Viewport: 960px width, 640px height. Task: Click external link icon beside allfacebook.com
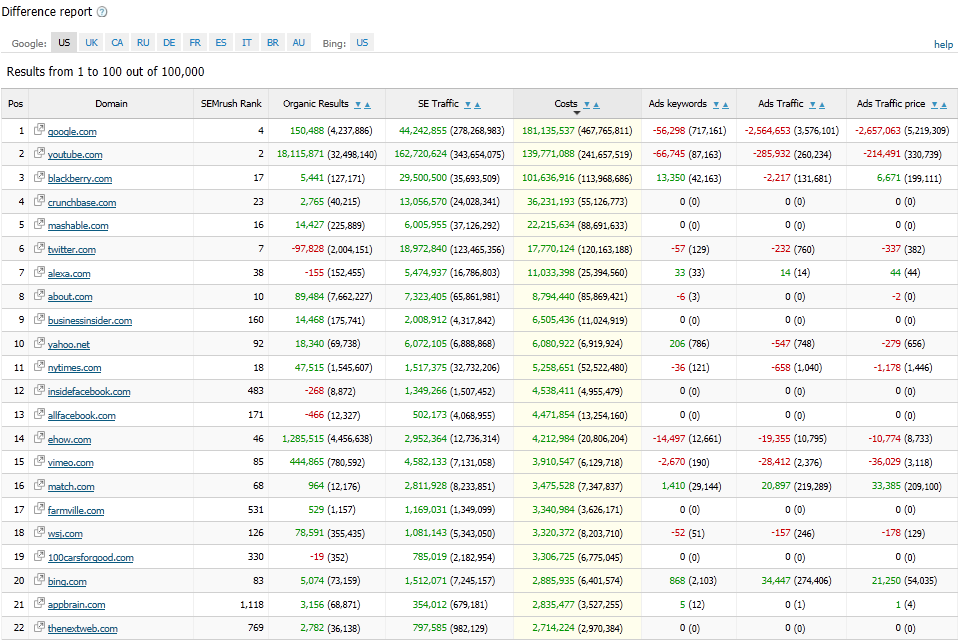pos(39,413)
